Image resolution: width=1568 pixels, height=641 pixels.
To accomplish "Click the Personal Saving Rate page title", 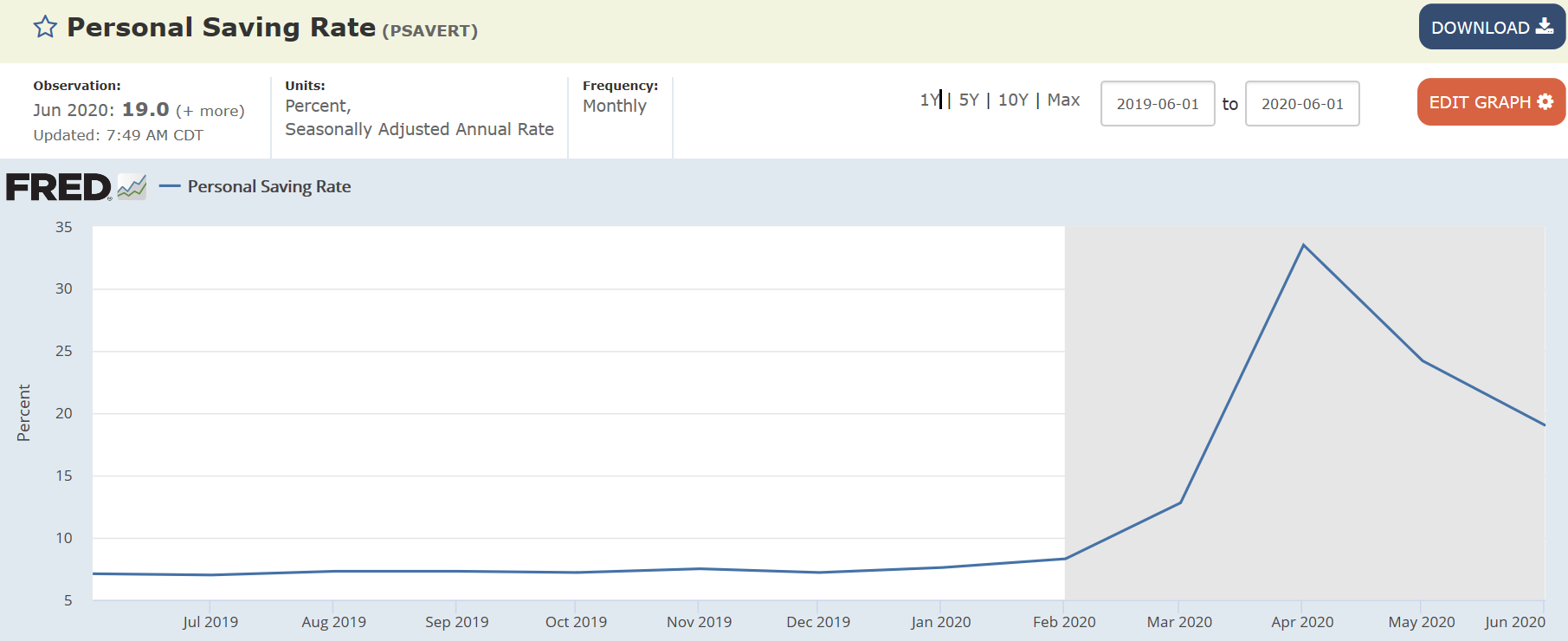I will tap(222, 27).
